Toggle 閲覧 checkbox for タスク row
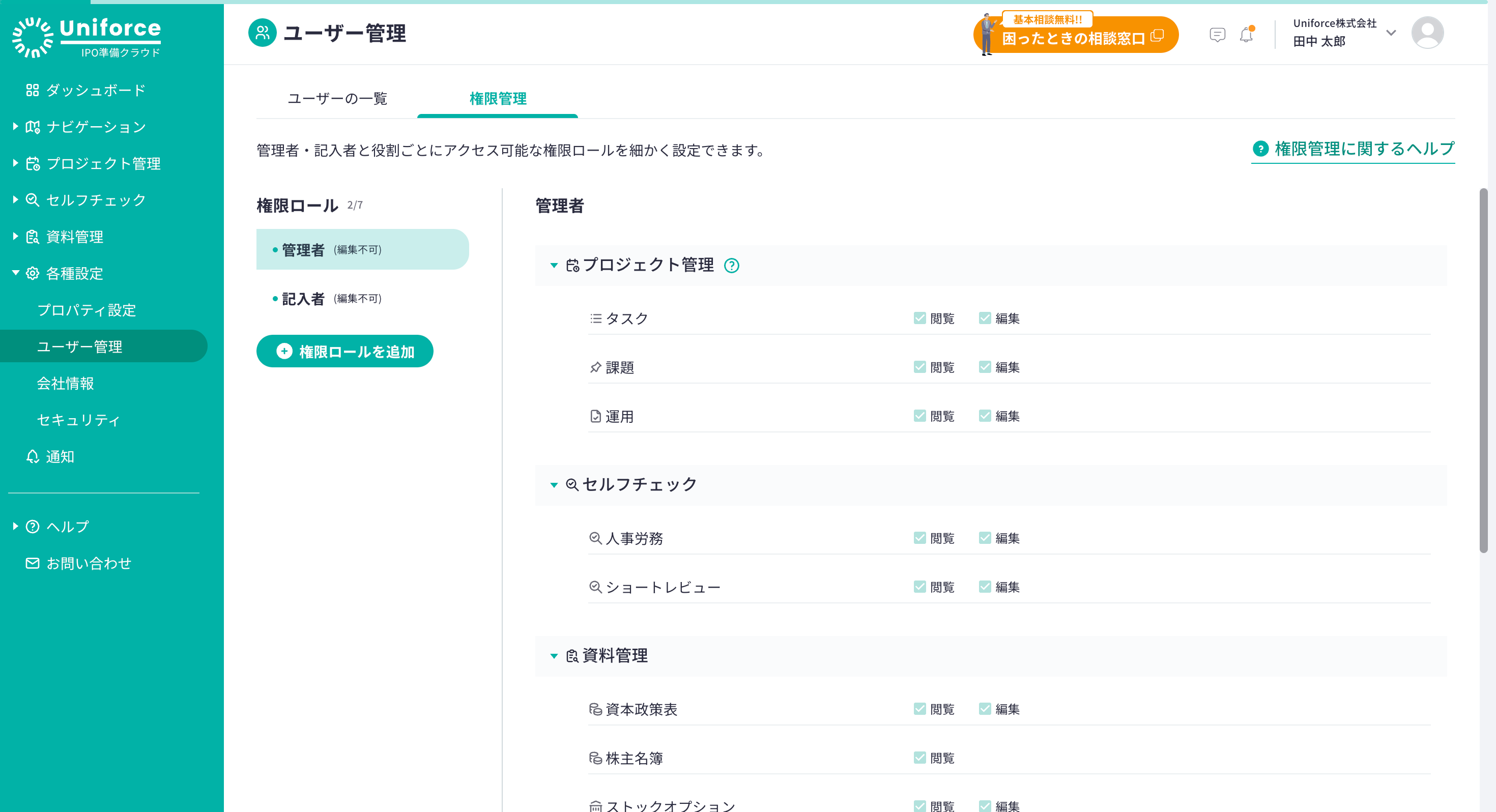The width and height of the screenshot is (1496, 812). click(919, 318)
